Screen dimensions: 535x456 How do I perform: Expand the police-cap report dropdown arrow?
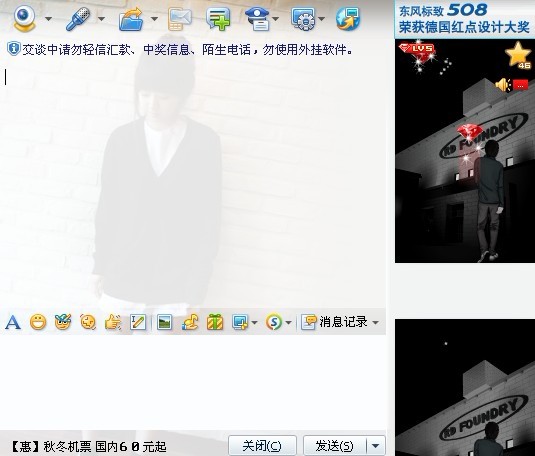[x=276, y=19]
